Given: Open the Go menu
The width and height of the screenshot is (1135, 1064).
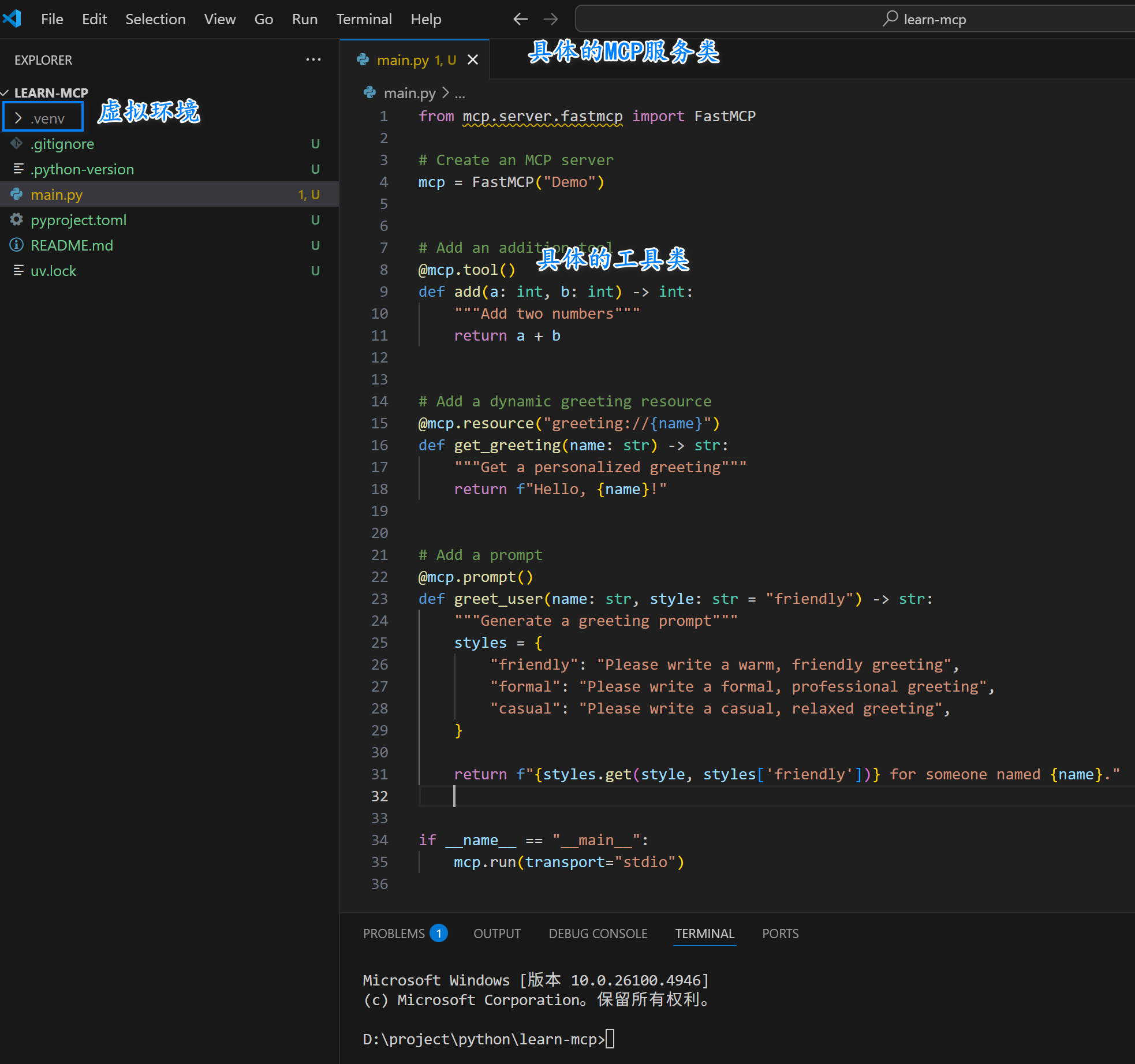Looking at the screenshot, I should click(263, 19).
